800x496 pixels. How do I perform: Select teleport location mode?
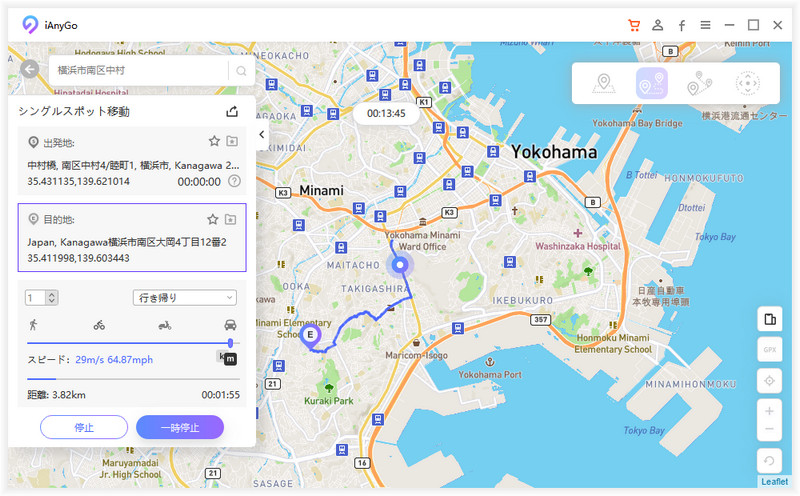pyautogui.click(x=604, y=84)
